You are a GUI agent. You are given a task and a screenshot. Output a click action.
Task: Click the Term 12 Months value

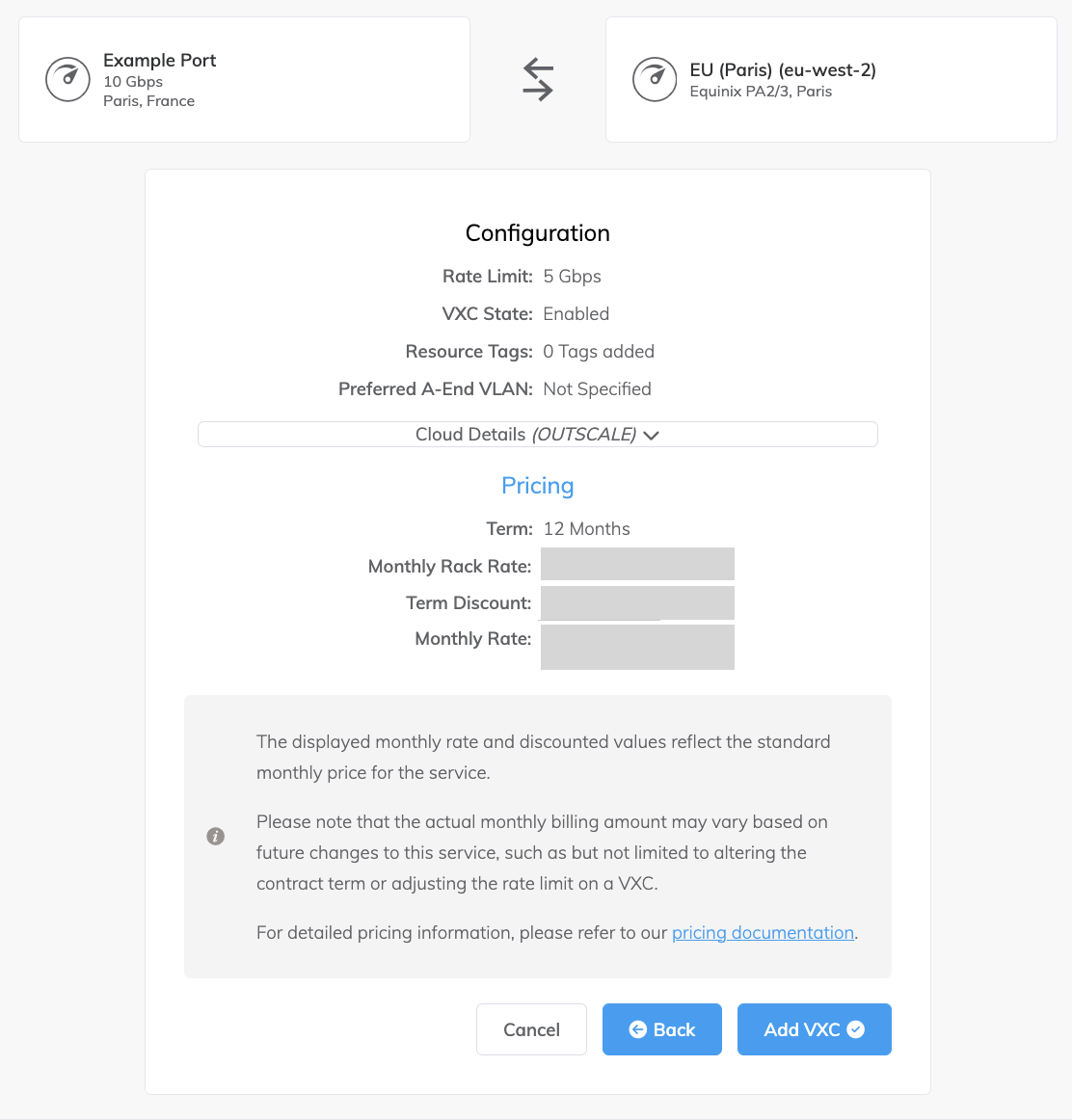[586, 529]
